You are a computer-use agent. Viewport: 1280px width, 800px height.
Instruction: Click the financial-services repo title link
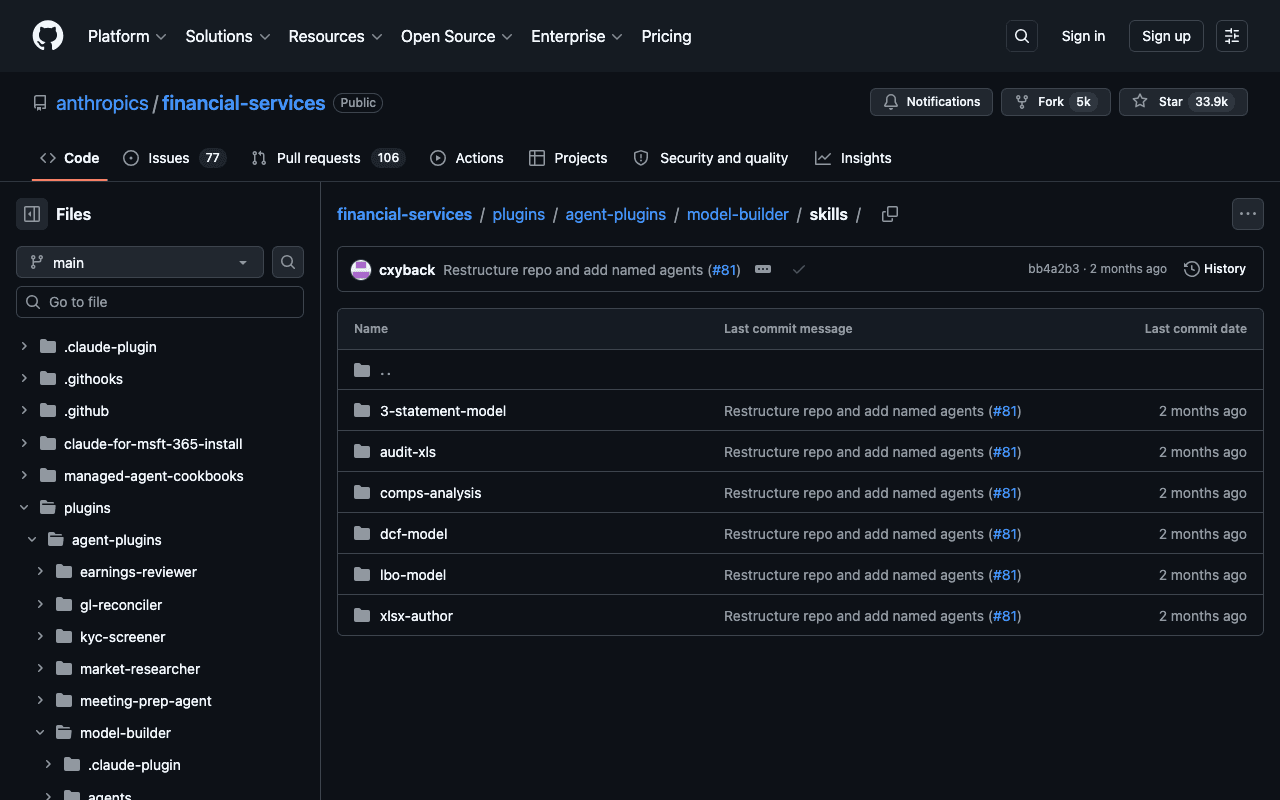click(244, 103)
